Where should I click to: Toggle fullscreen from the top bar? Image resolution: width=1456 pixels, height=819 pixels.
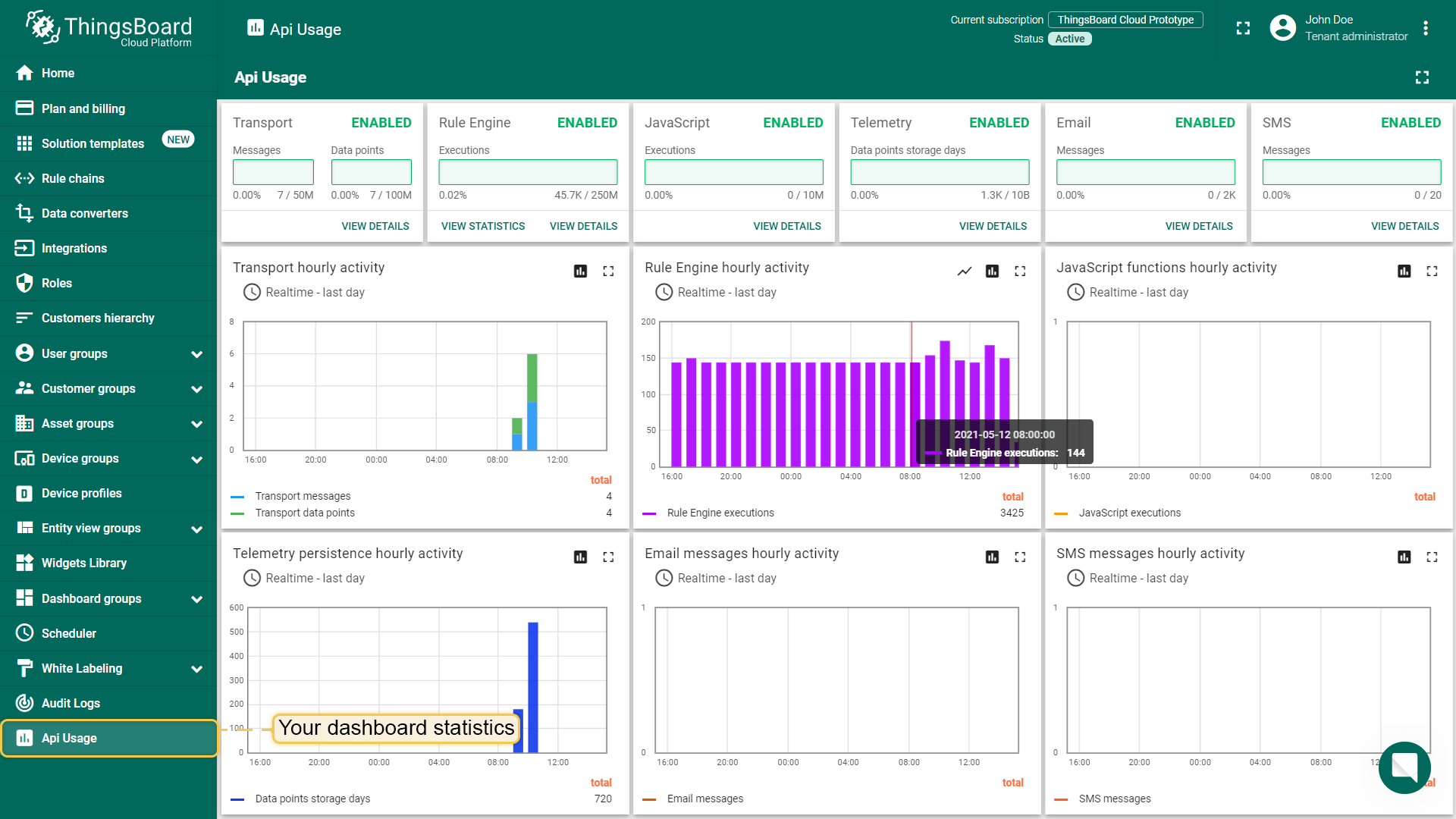coord(1243,28)
